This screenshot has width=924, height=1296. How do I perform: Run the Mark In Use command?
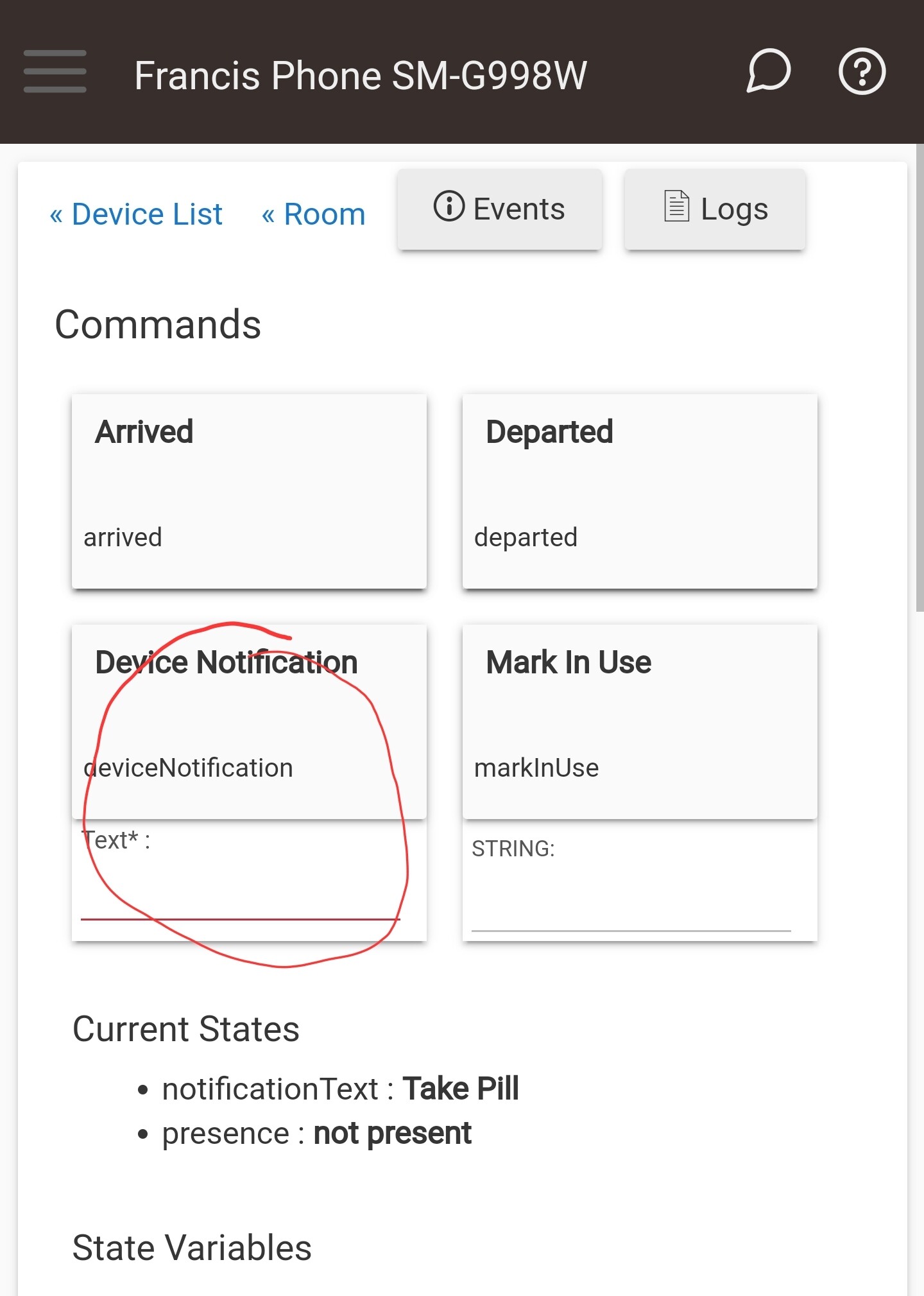[640, 721]
